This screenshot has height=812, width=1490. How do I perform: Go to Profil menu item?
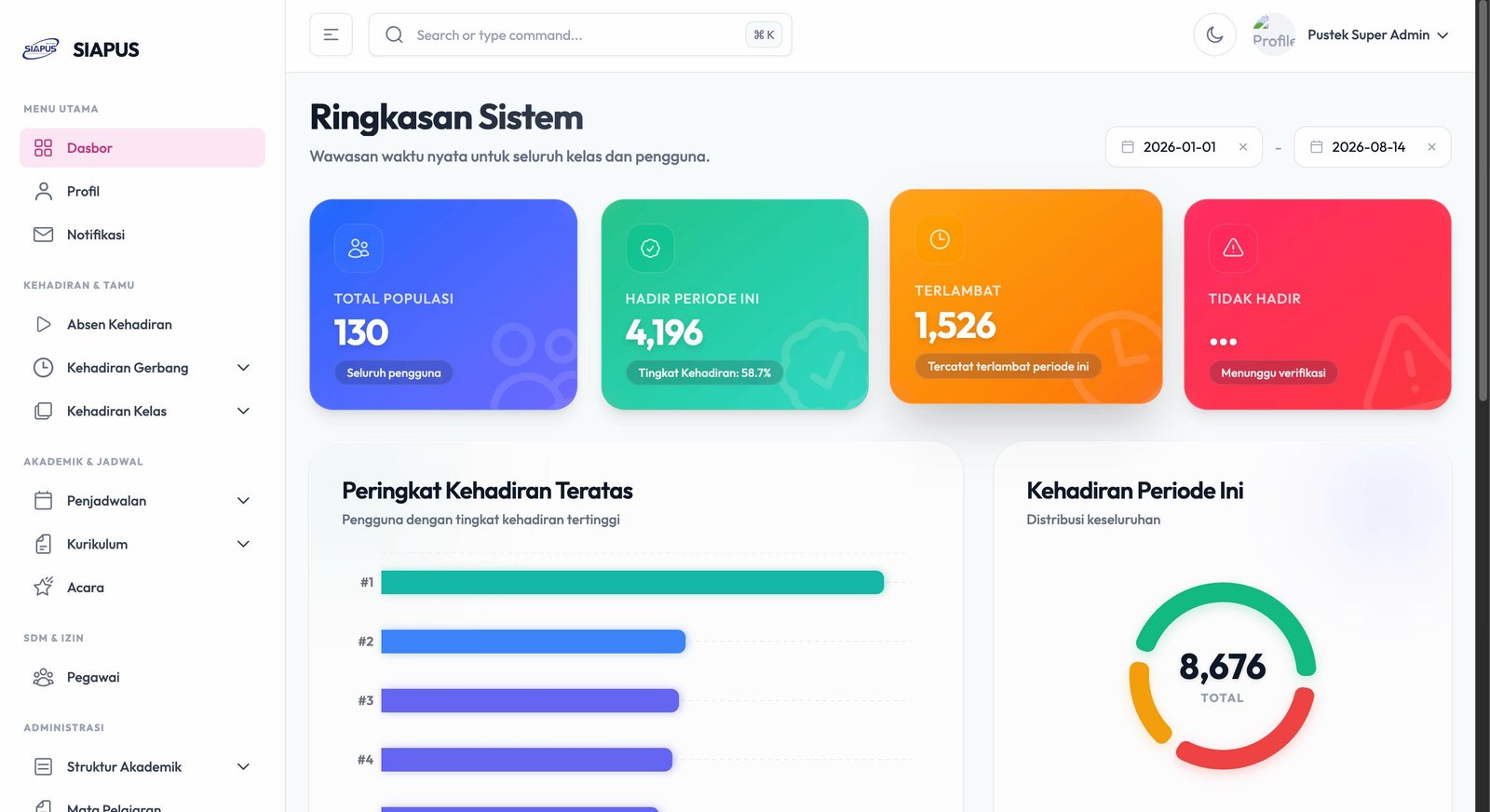(142, 191)
